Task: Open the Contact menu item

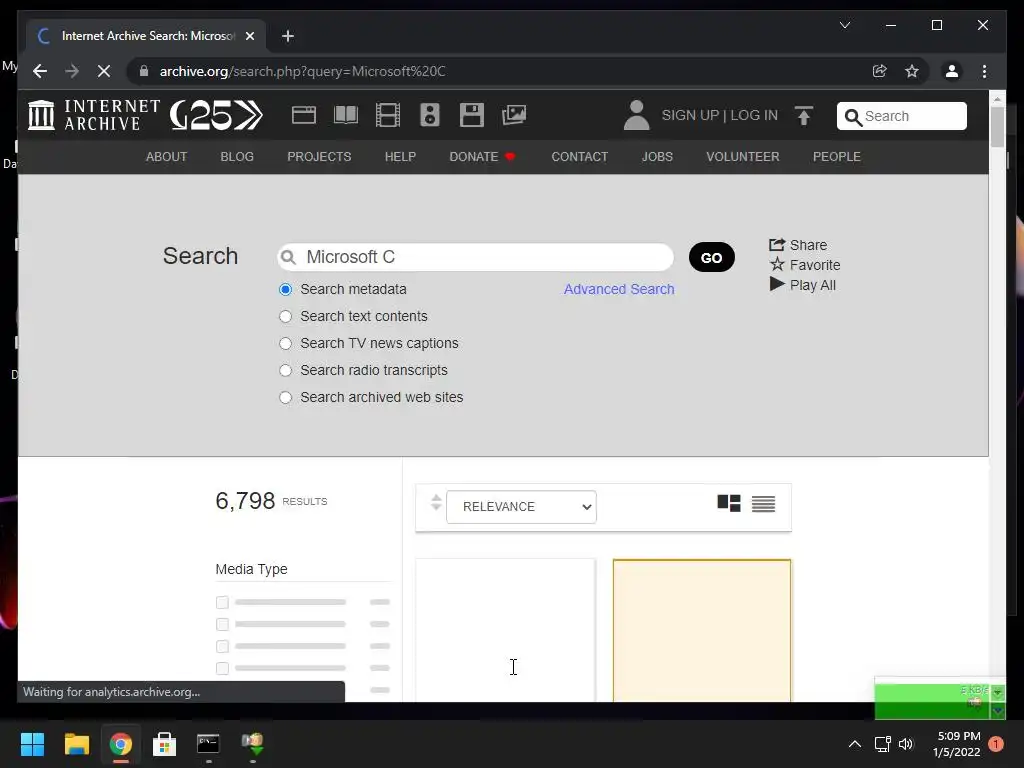Action: (579, 157)
